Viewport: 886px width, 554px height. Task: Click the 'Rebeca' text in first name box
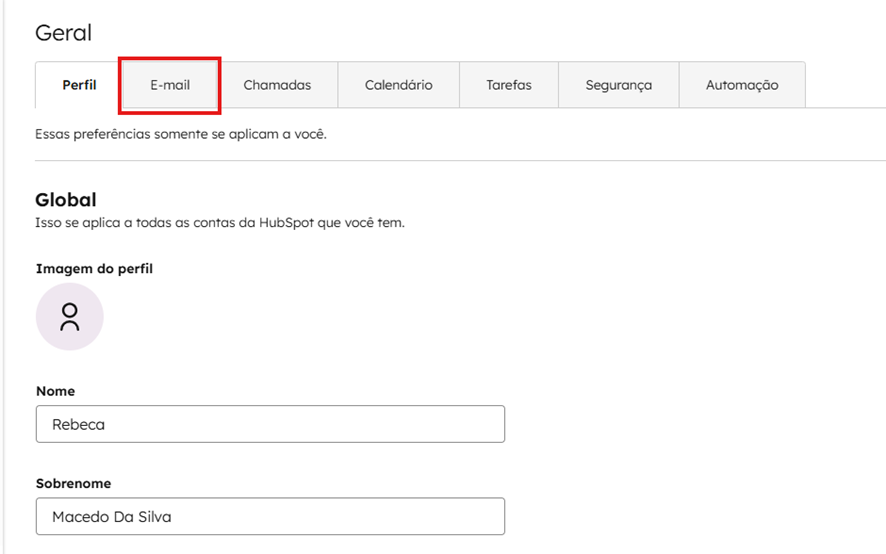78,424
